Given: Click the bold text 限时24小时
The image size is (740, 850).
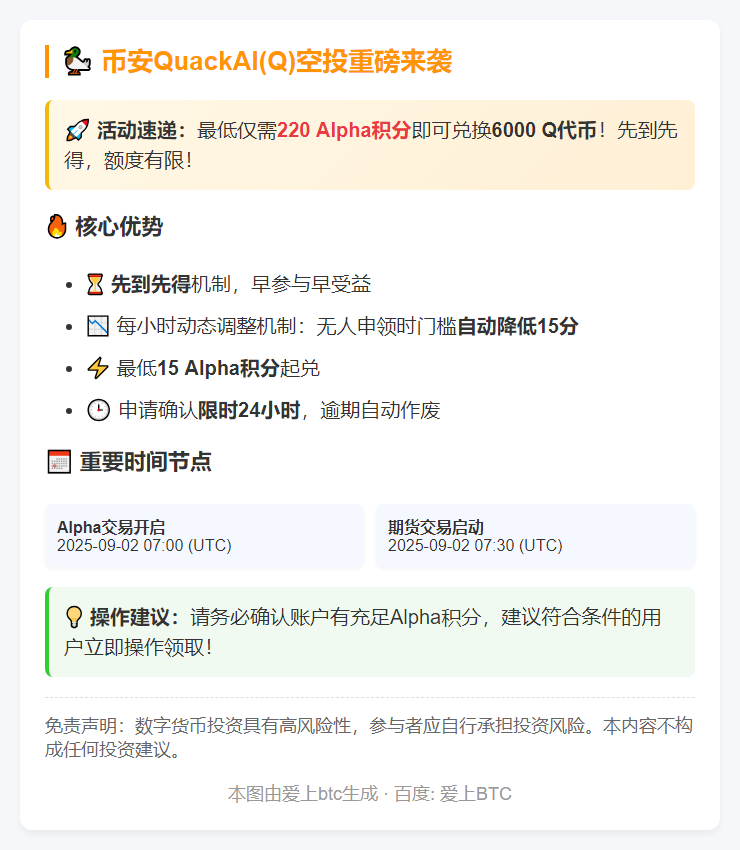Looking at the screenshot, I should [x=249, y=410].
